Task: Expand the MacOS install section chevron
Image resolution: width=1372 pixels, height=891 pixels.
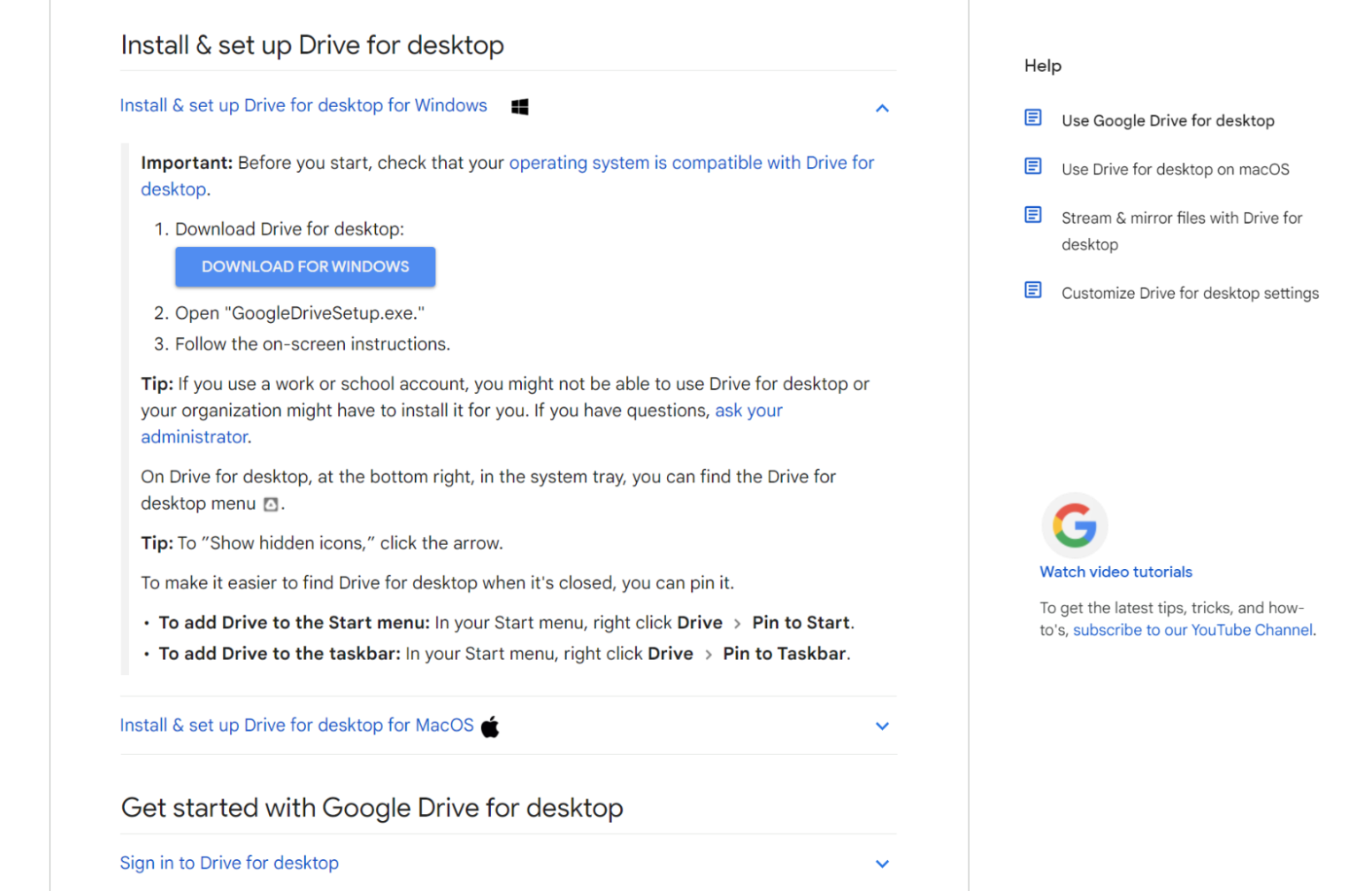Action: coord(882,726)
